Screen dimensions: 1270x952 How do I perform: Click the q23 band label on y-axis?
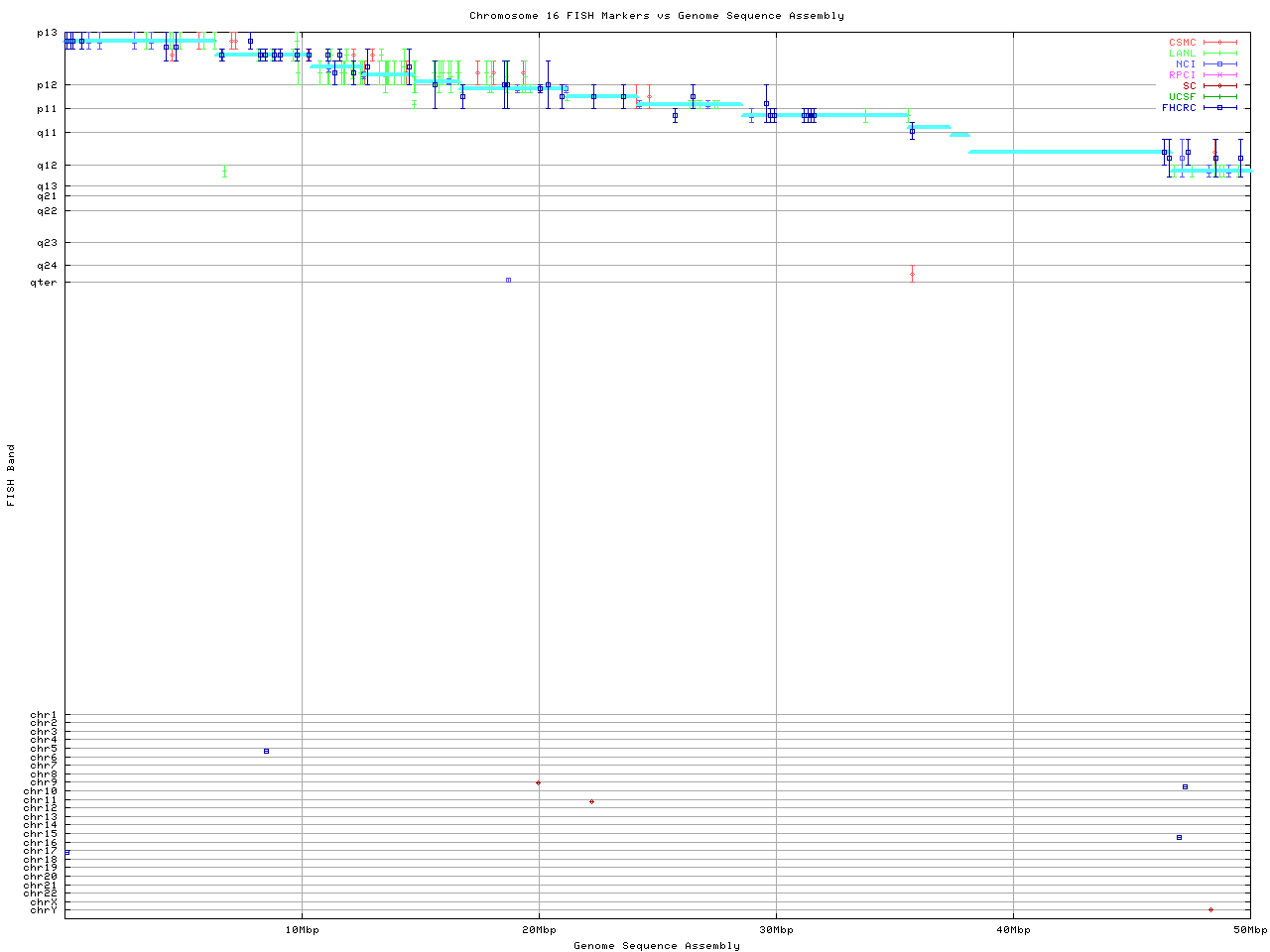pyautogui.click(x=48, y=243)
